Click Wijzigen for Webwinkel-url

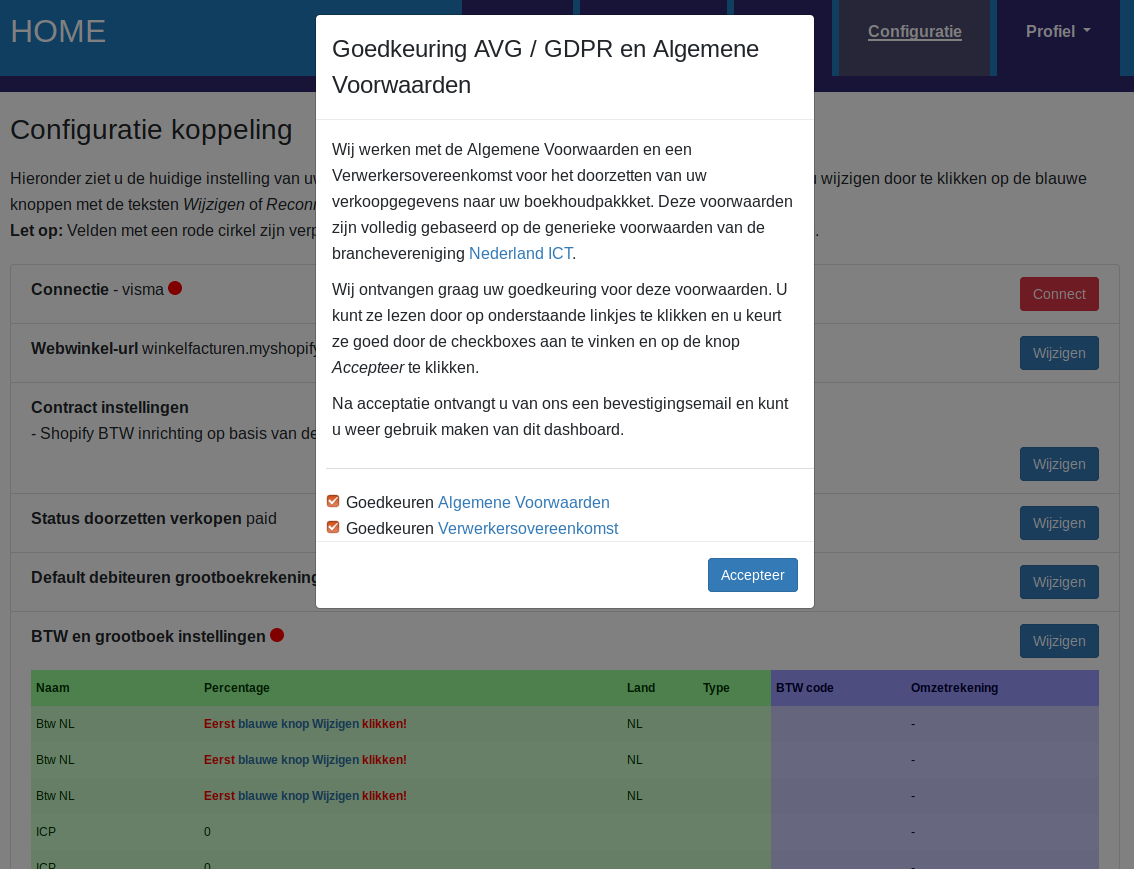pyautogui.click(x=1058, y=353)
